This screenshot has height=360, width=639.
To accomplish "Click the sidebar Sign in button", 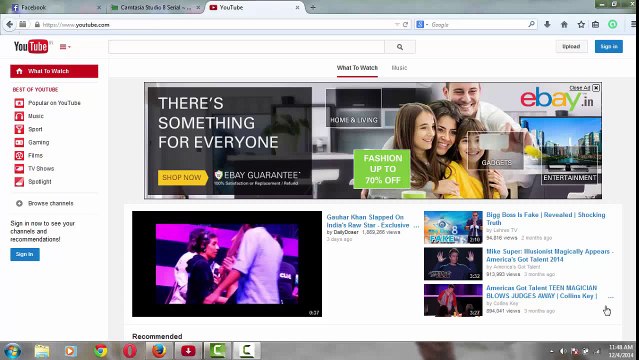I will (x=25, y=254).
